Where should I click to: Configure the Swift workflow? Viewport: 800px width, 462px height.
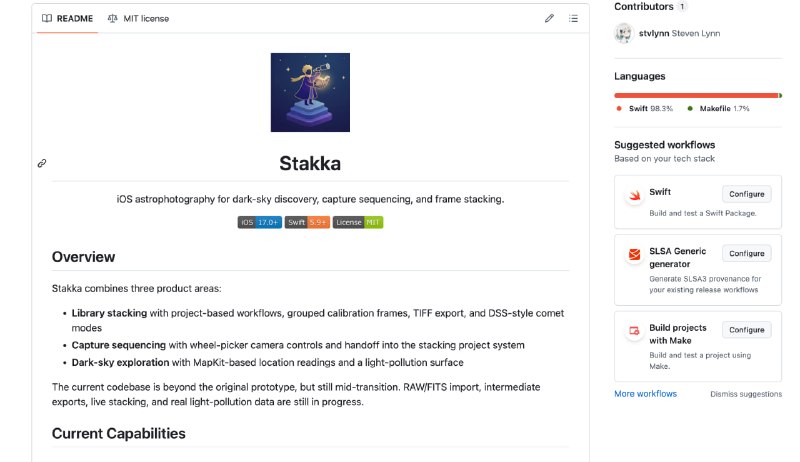click(746, 194)
